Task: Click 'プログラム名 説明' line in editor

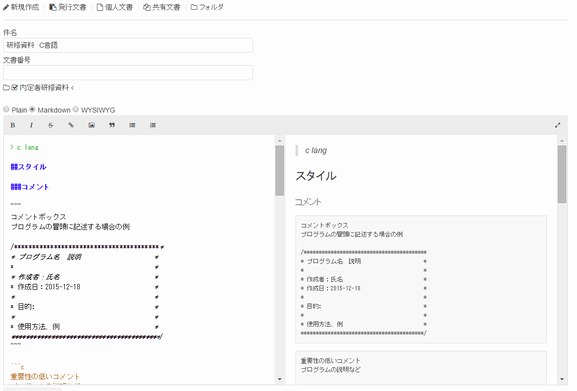Action: [x=46, y=257]
